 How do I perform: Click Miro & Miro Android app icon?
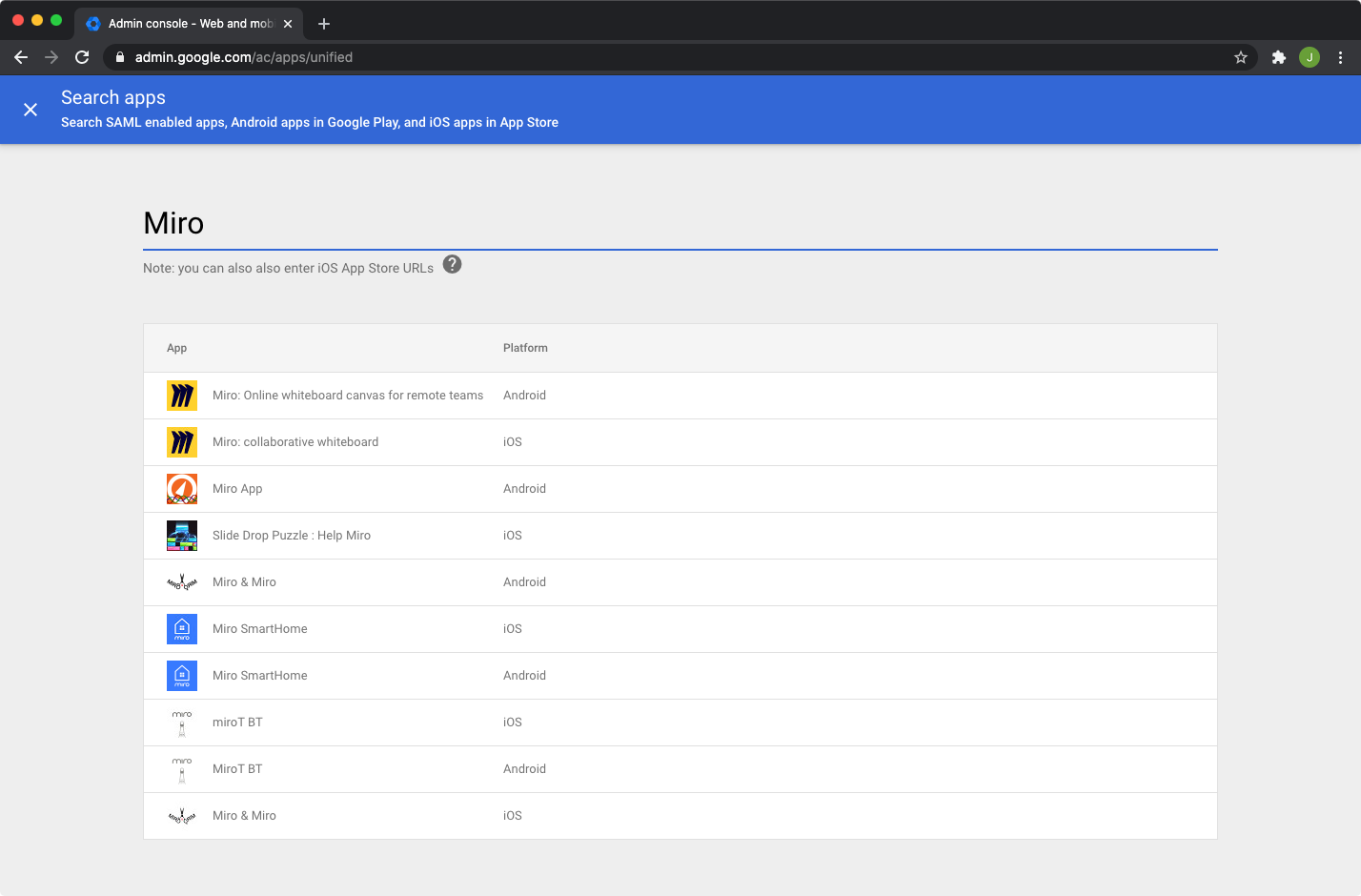coord(182,582)
